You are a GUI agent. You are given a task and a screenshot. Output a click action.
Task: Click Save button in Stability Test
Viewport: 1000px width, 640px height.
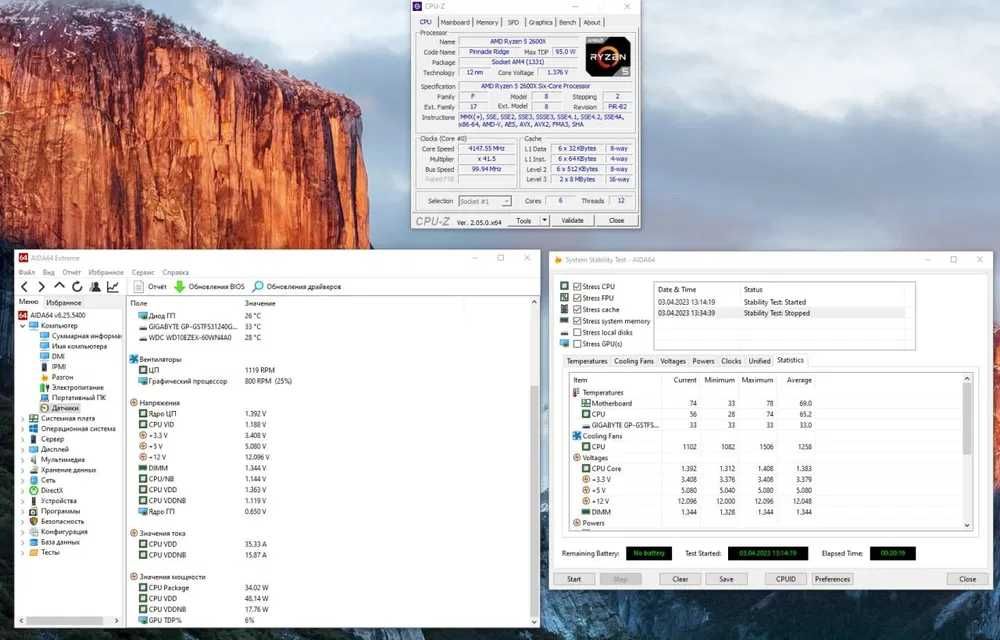pyautogui.click(x=726, y=579)
